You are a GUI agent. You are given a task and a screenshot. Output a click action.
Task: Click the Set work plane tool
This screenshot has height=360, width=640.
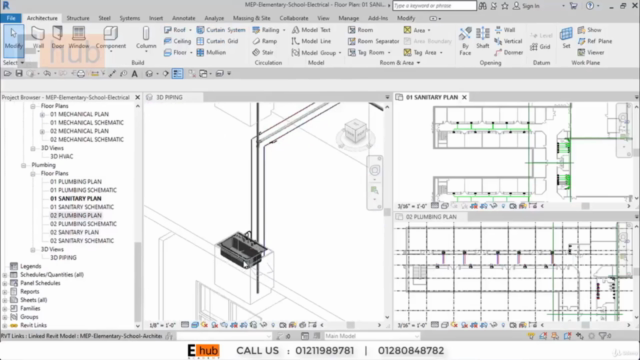566,38
